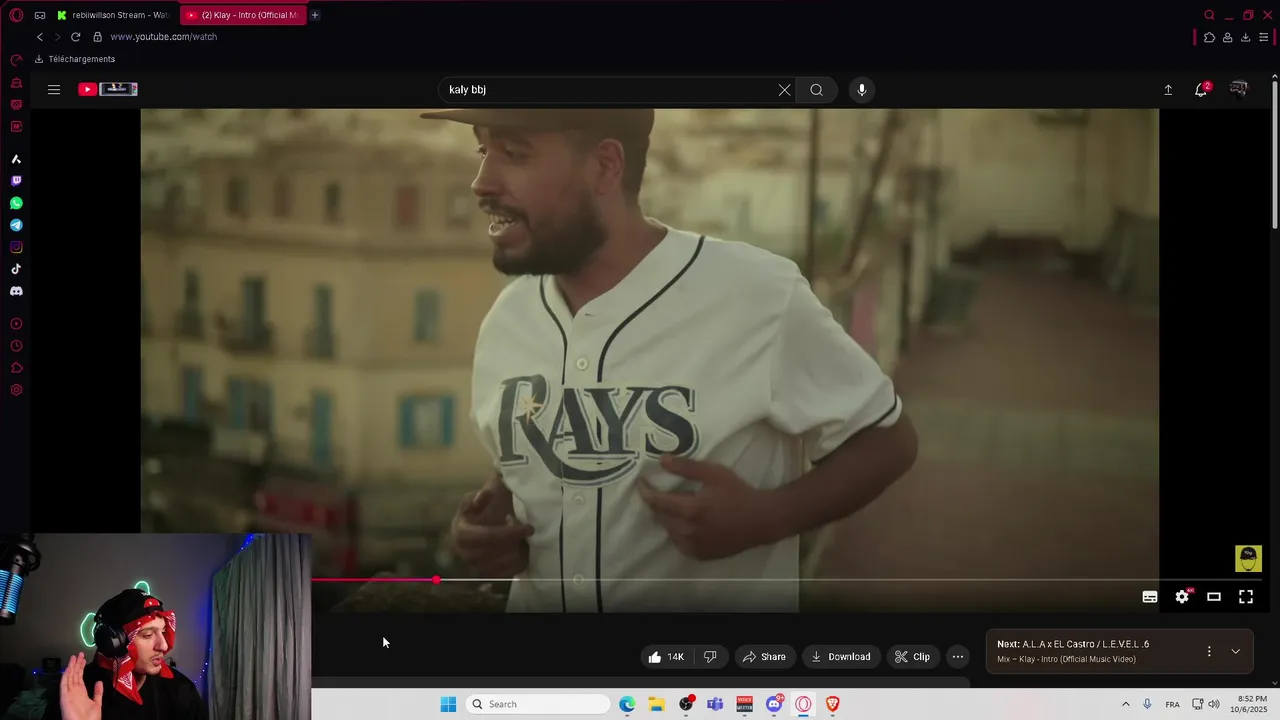Open sidebar settings gear at bottom
This screenshot has height=720, width=1280.
tap(16, 390)
